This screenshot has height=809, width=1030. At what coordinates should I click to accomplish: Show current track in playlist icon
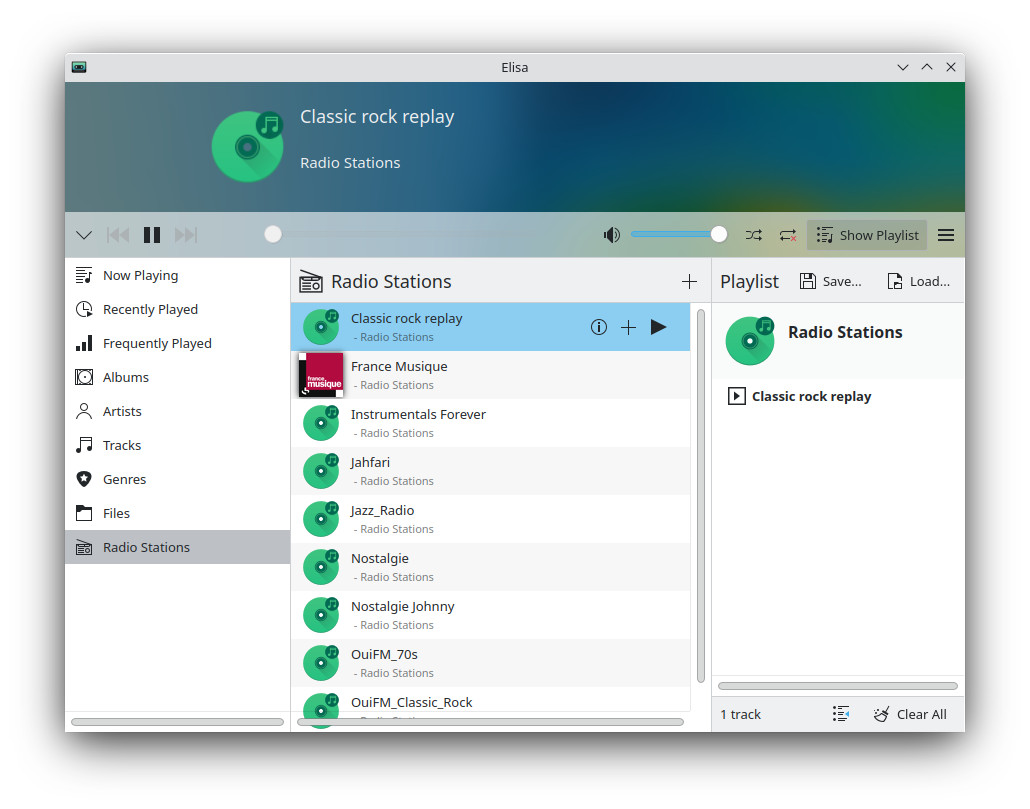tap(841, 714)
